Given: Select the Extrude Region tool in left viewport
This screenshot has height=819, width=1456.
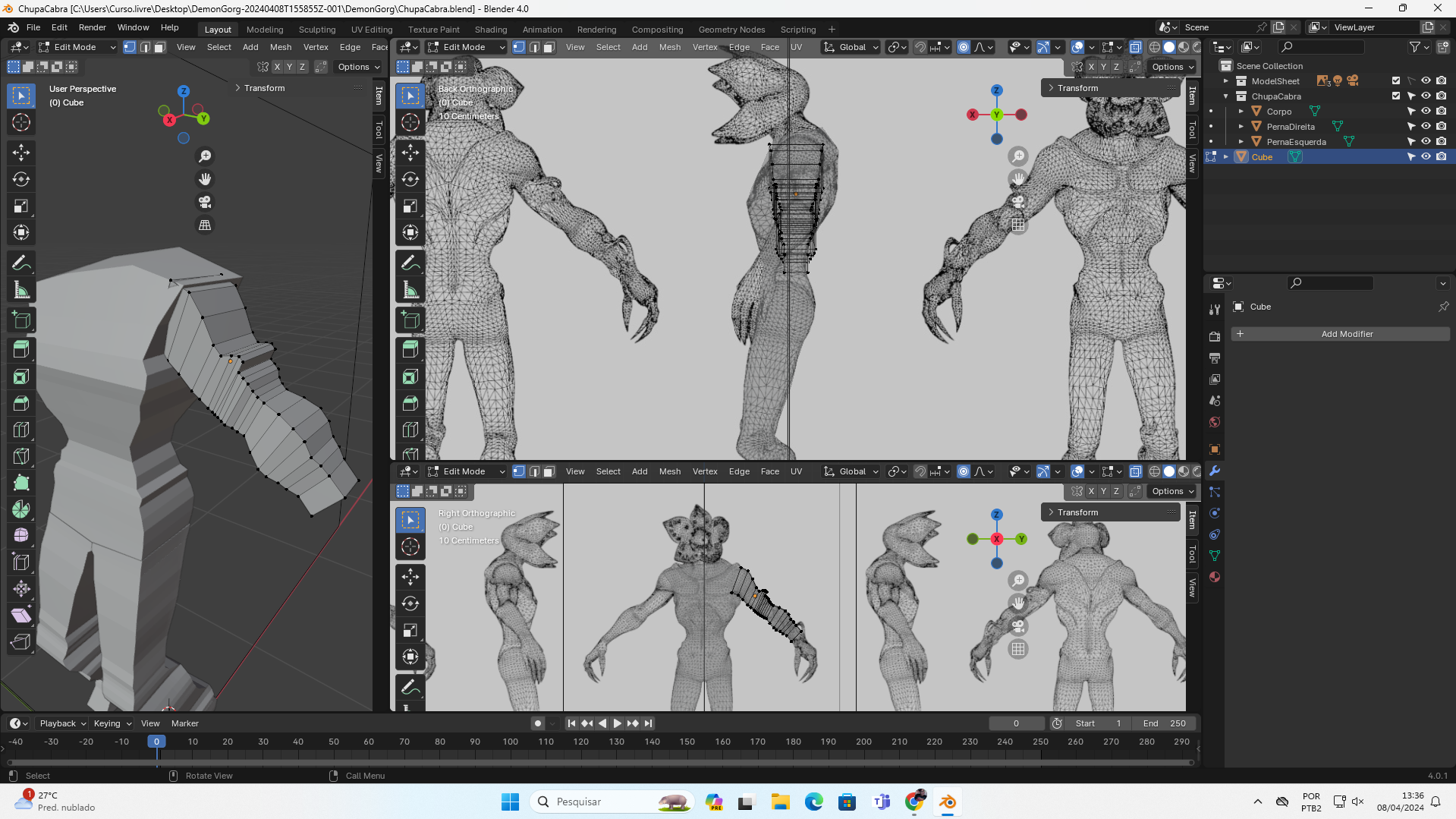Looking at the screenshot, I should click(21, 350).
